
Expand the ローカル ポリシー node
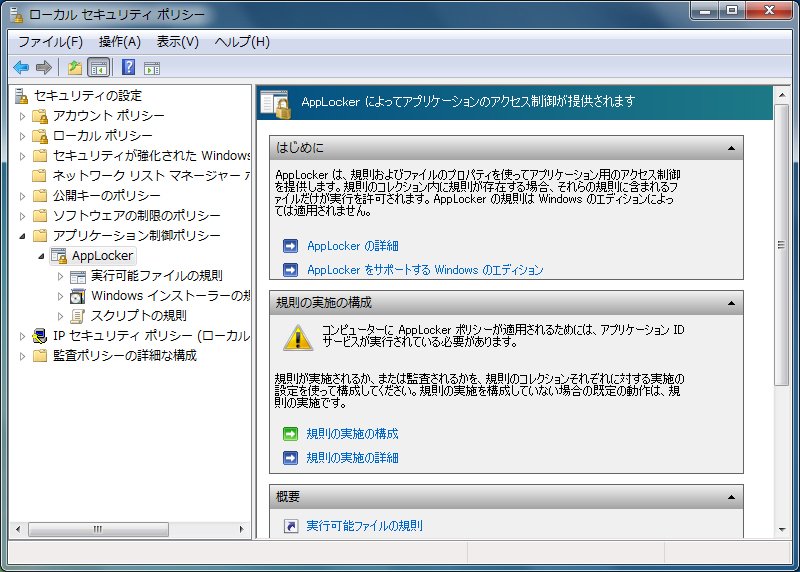pos(22,136)
